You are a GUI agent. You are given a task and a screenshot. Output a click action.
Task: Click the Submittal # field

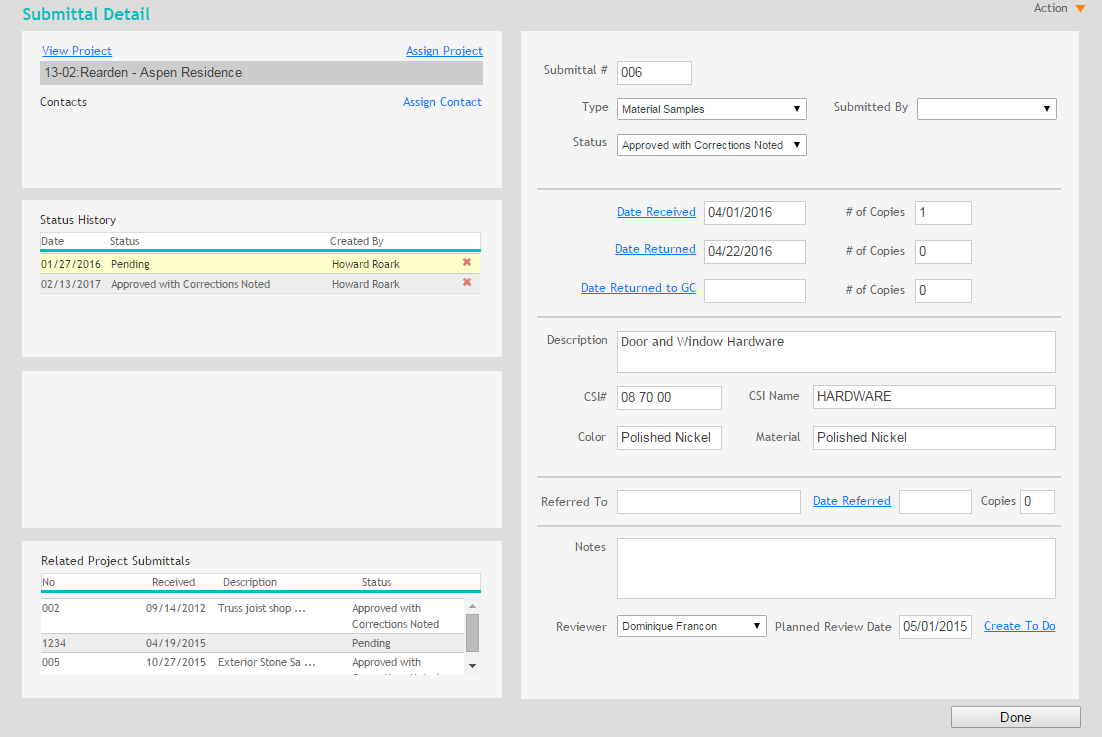654,72
